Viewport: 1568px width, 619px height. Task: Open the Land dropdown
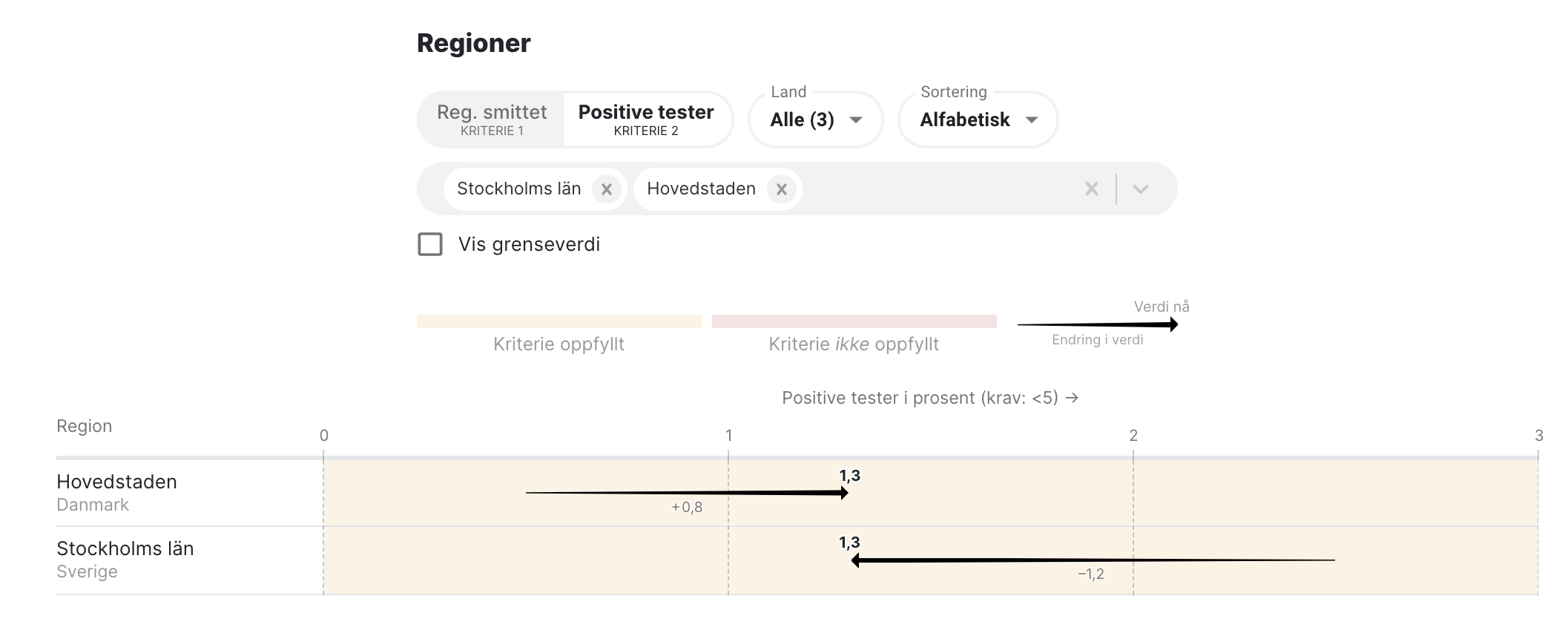click(x=816, y=119)
